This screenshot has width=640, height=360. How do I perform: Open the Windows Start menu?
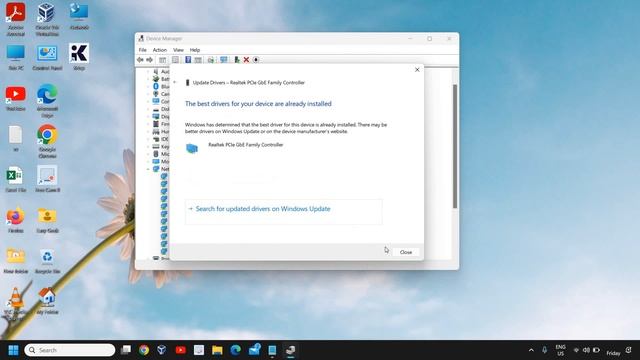tap(13, 350)
